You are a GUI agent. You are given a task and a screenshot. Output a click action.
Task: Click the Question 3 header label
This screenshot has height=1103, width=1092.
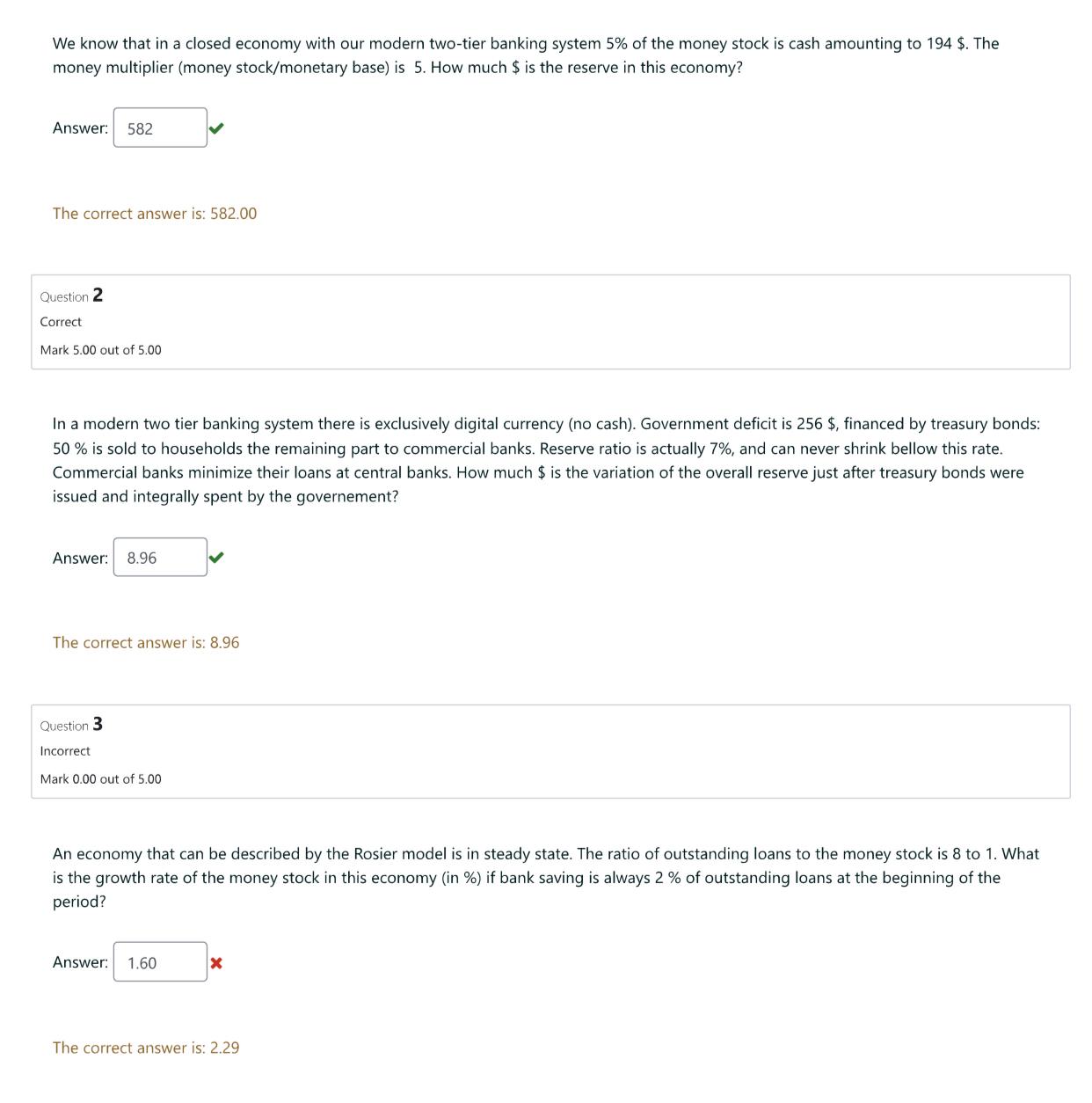(71, 725)
